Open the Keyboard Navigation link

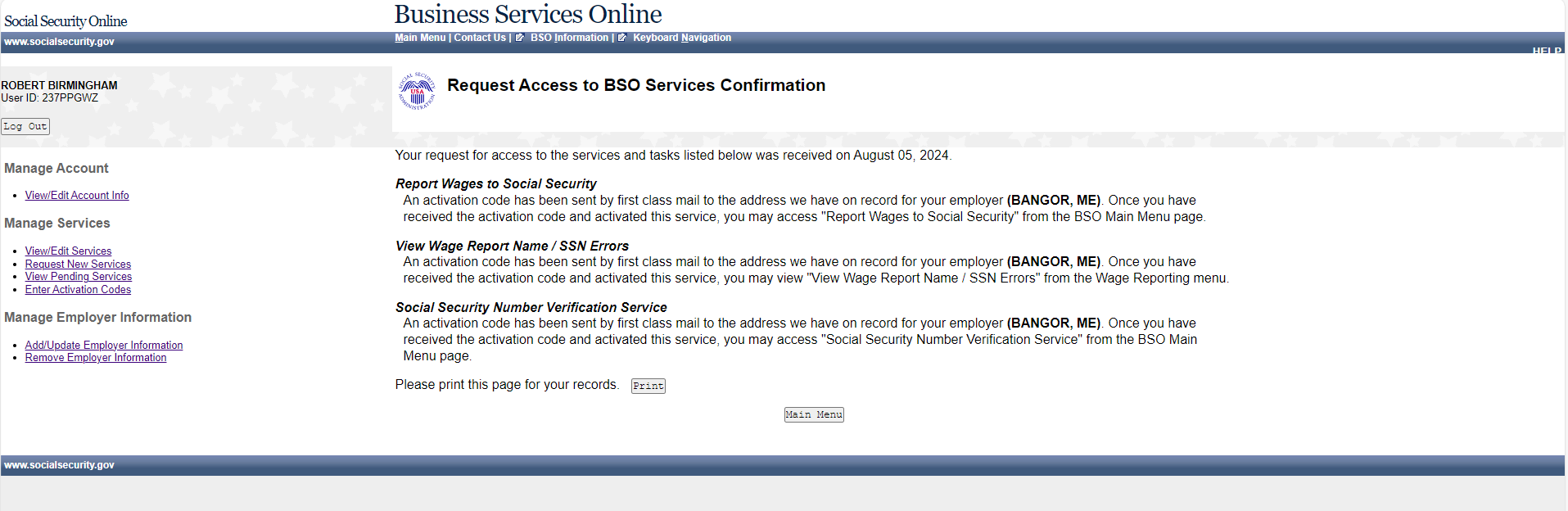pos(681,38)
